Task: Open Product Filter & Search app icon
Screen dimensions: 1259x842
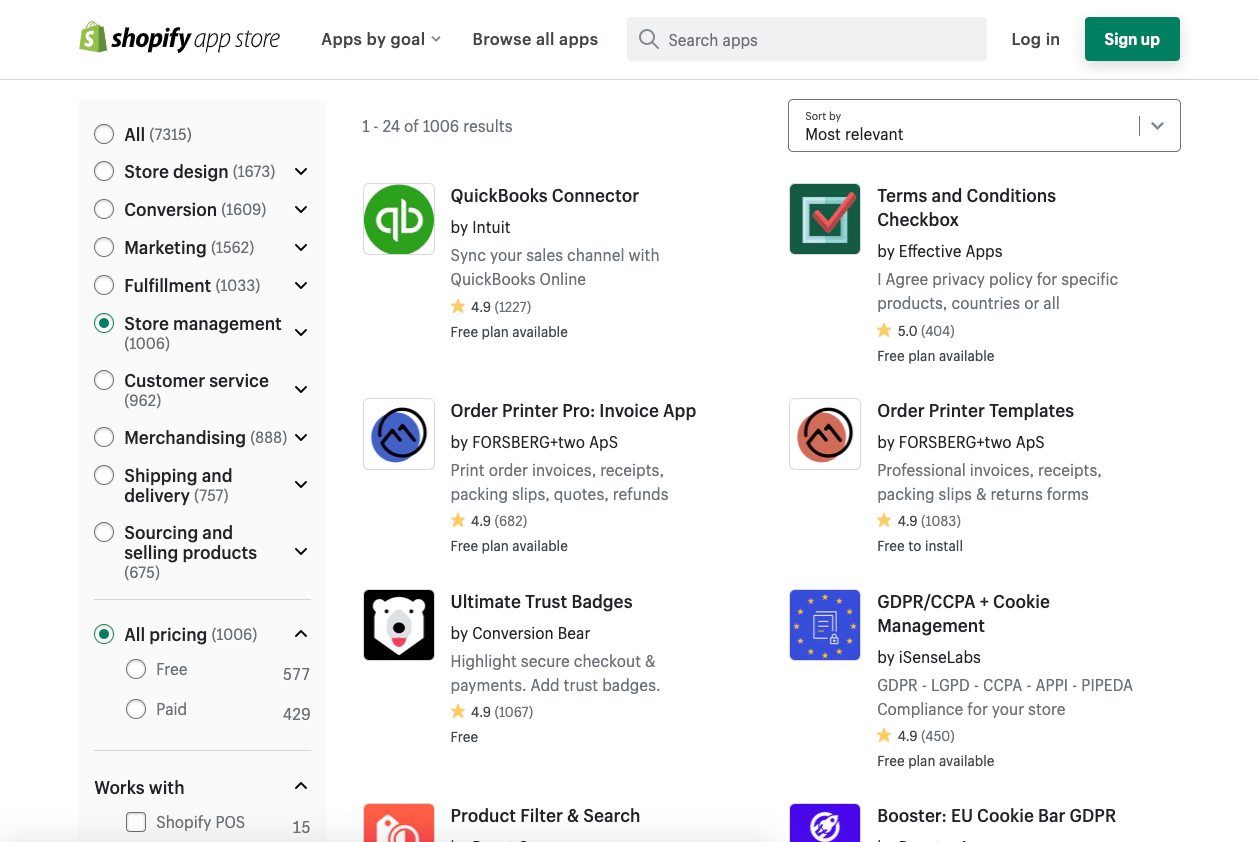Action: [x=399, y=823]
